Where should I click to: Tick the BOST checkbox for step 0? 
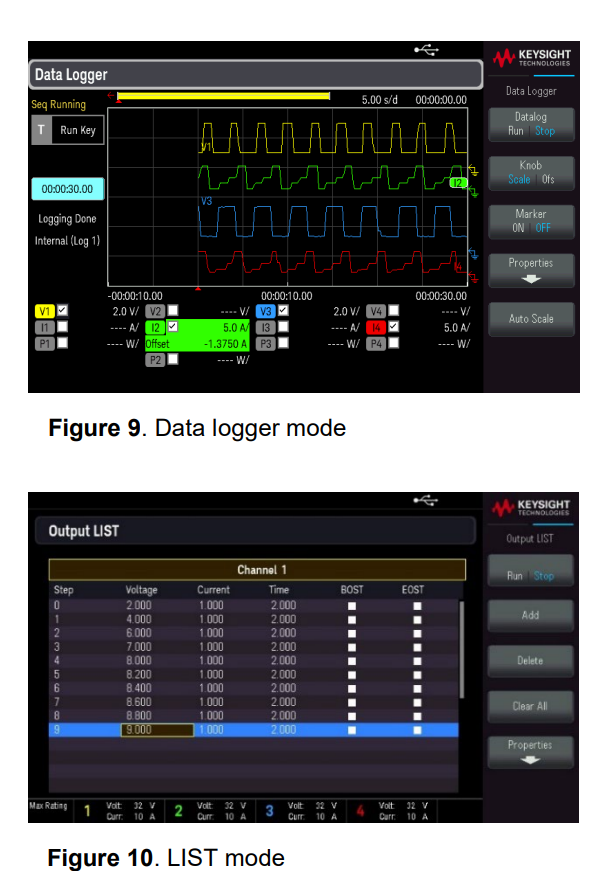pyautogui.click(x=352, y=606)
